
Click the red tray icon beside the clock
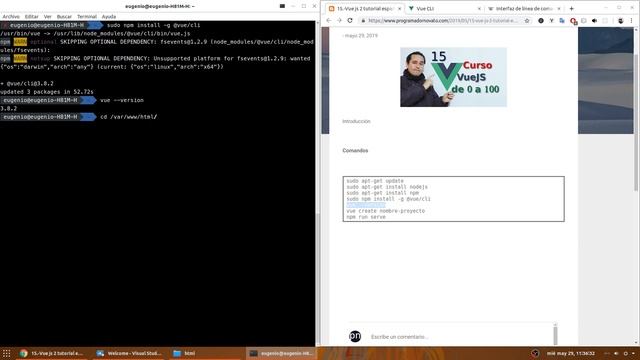(535, 353)
